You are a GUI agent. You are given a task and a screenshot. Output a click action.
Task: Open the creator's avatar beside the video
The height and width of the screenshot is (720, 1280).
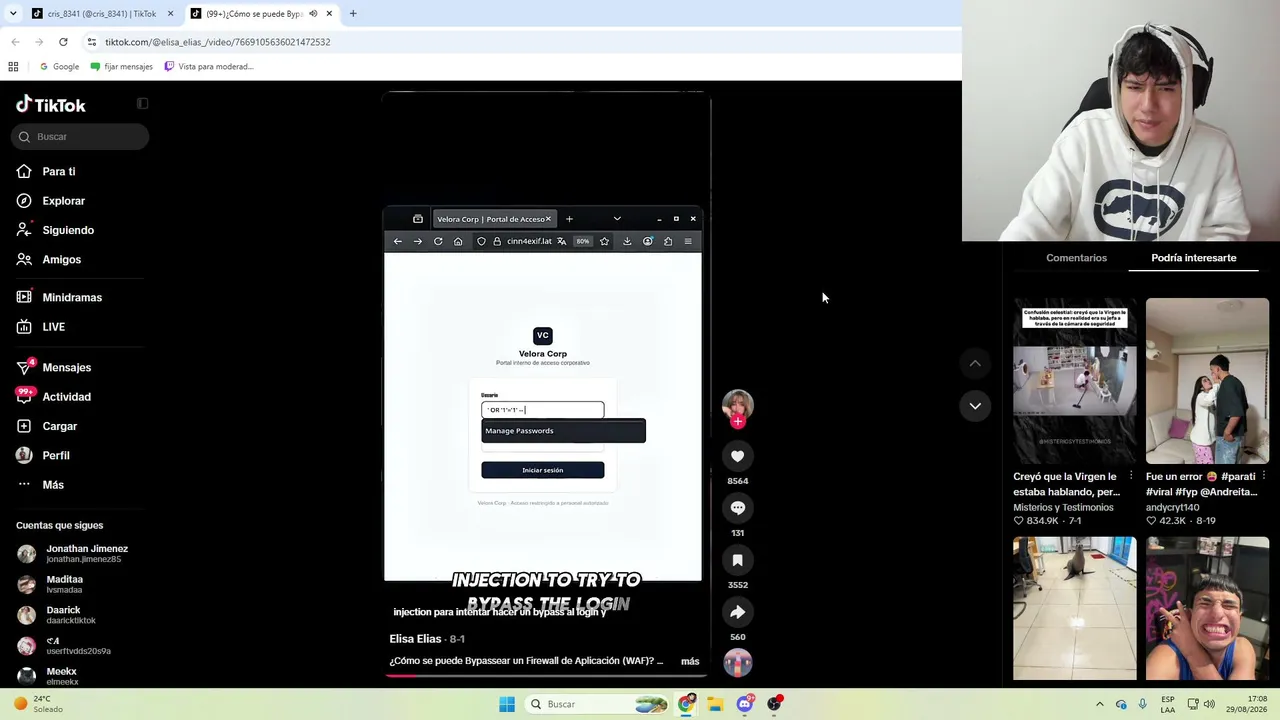point(738,403)
